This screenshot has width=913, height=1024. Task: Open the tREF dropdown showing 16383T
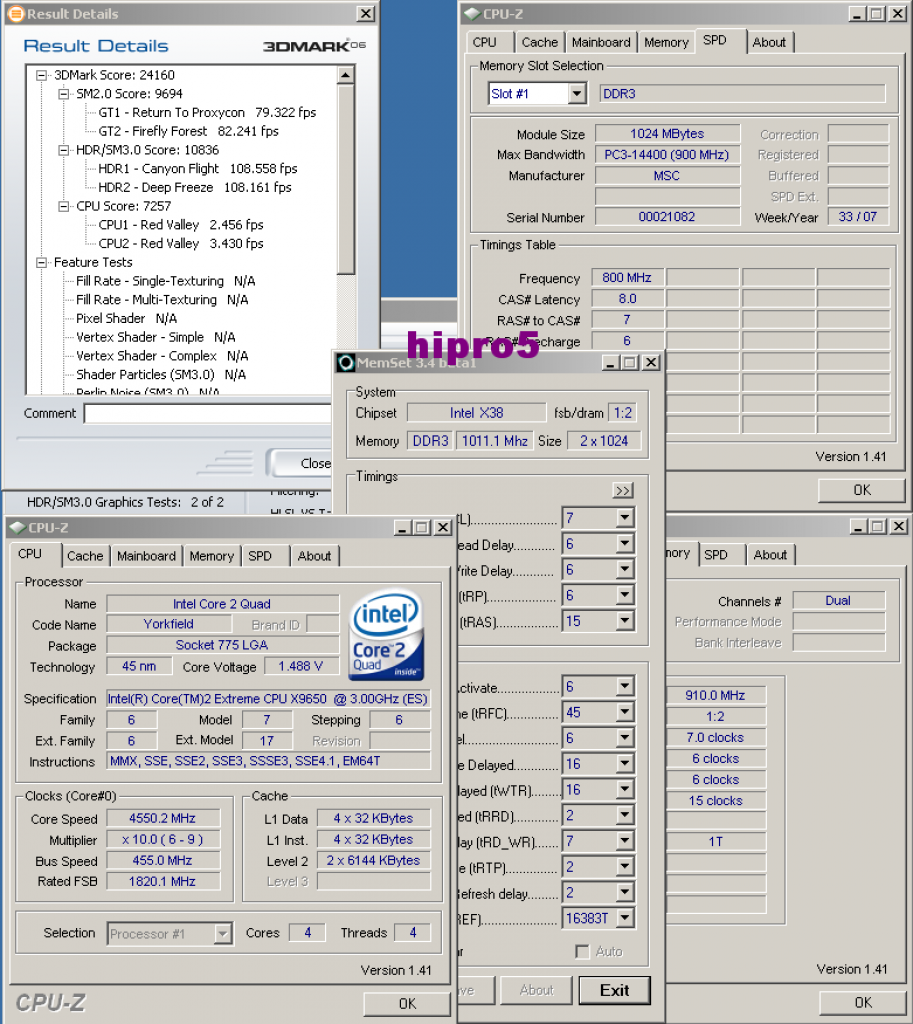click(x=625, y=918)
